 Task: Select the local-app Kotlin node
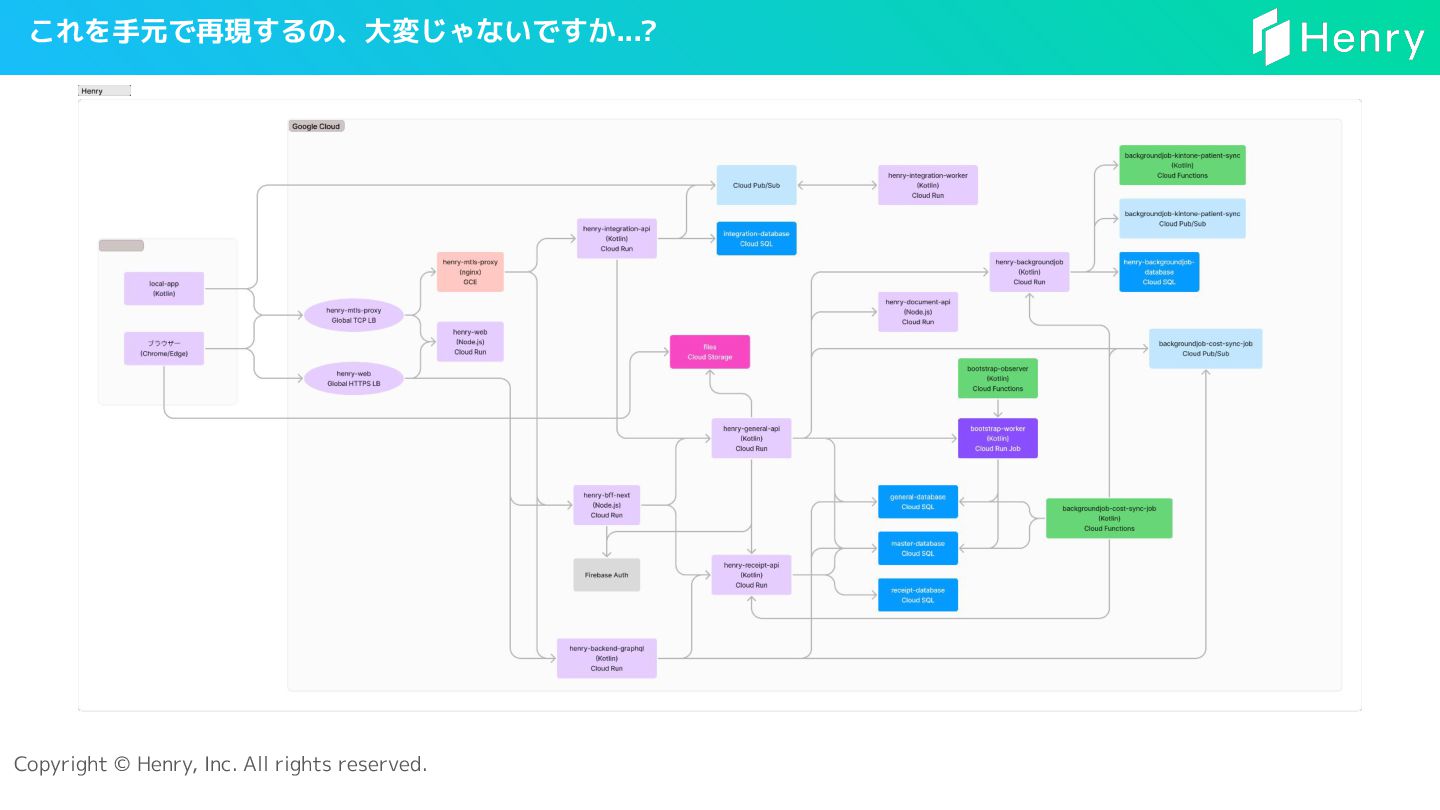[x=164, y=288]
